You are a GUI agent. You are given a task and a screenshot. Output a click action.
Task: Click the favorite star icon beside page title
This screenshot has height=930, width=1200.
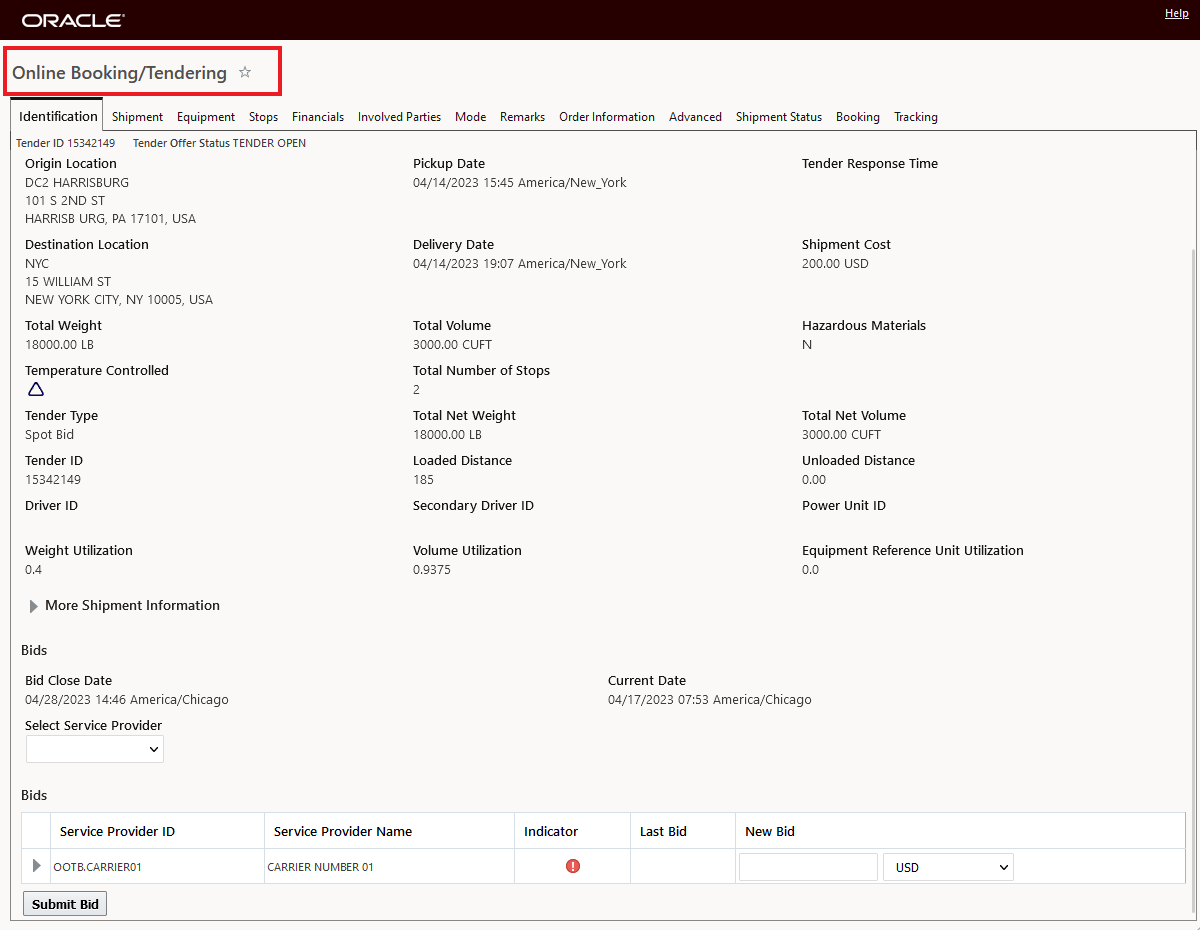point(245,73)
